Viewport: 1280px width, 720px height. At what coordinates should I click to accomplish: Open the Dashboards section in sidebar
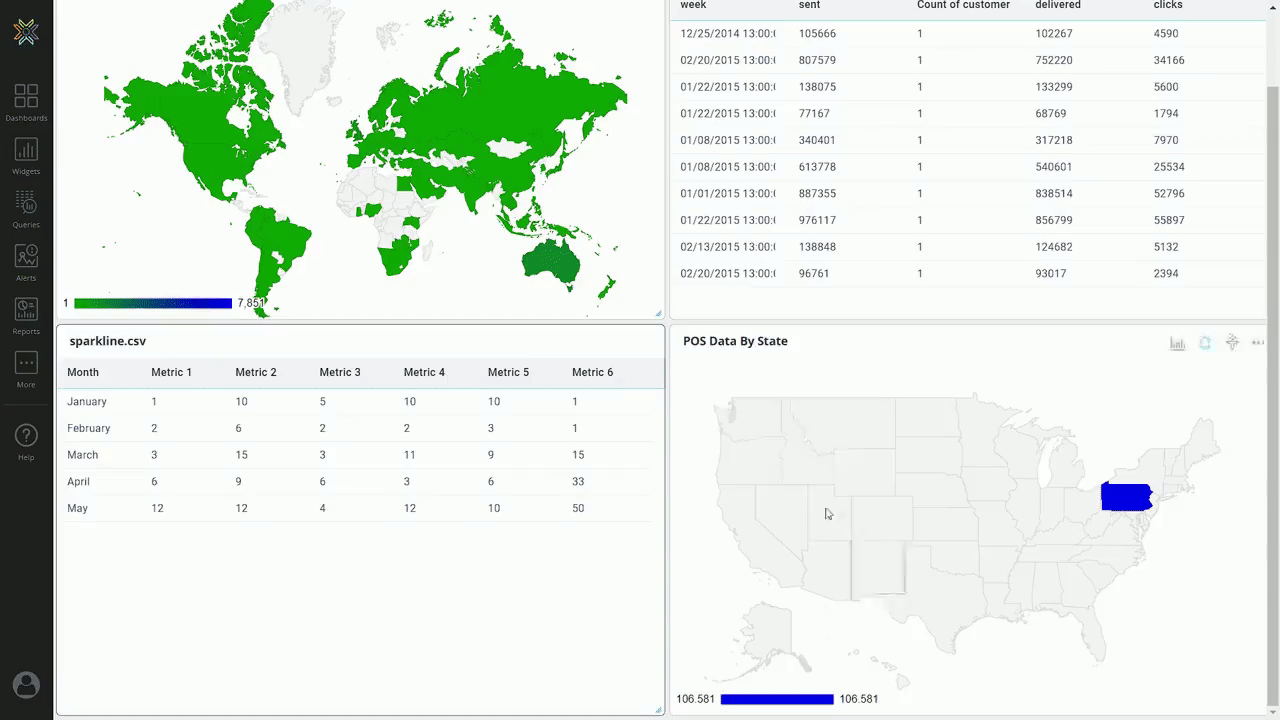click(26, 102)
